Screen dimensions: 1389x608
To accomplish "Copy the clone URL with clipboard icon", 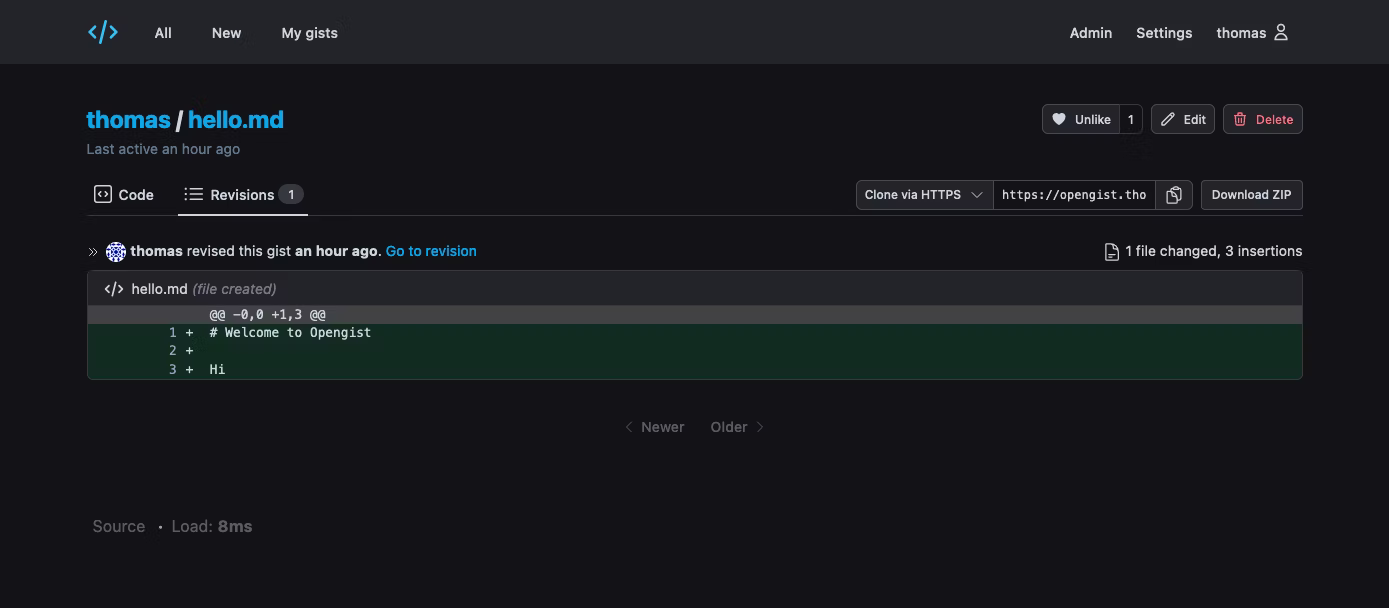I will [x=1174, y=195].
